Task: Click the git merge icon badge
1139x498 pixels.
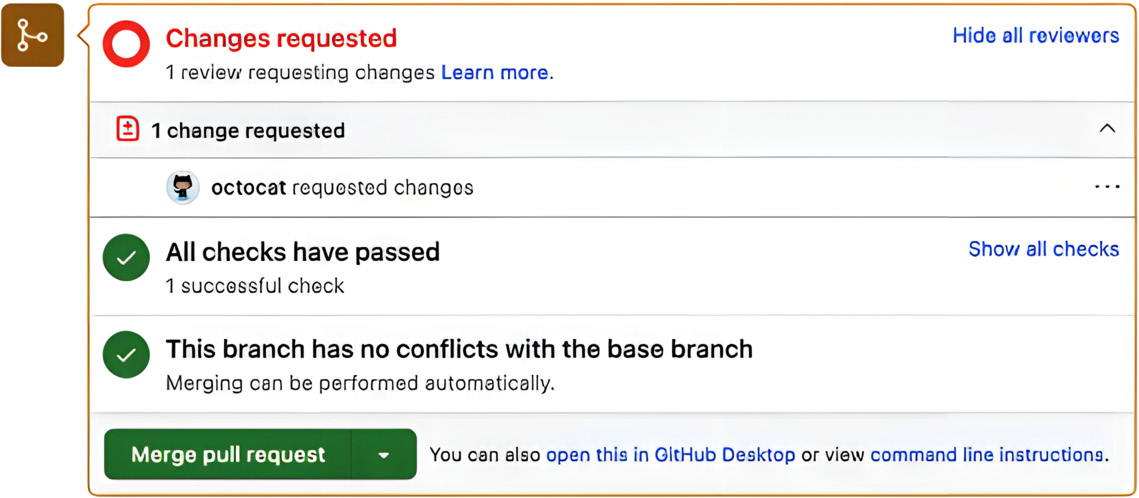Action: click(x=33, y=35)
